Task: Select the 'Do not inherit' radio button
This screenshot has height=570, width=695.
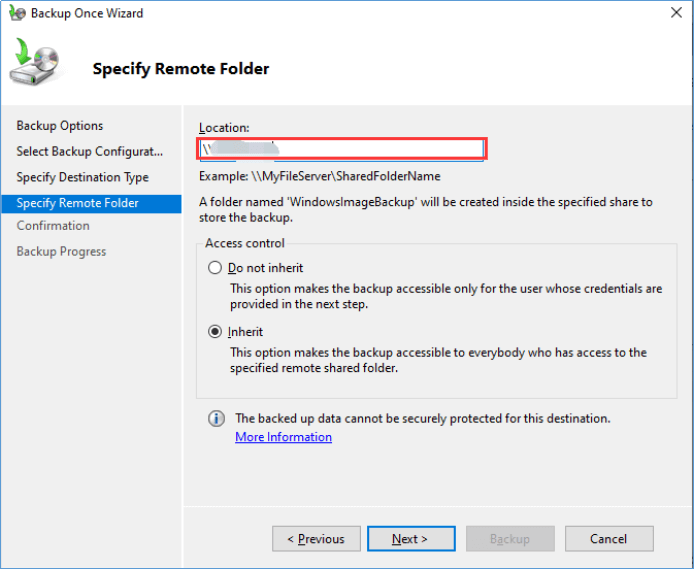Action: (x=215, y=268)
